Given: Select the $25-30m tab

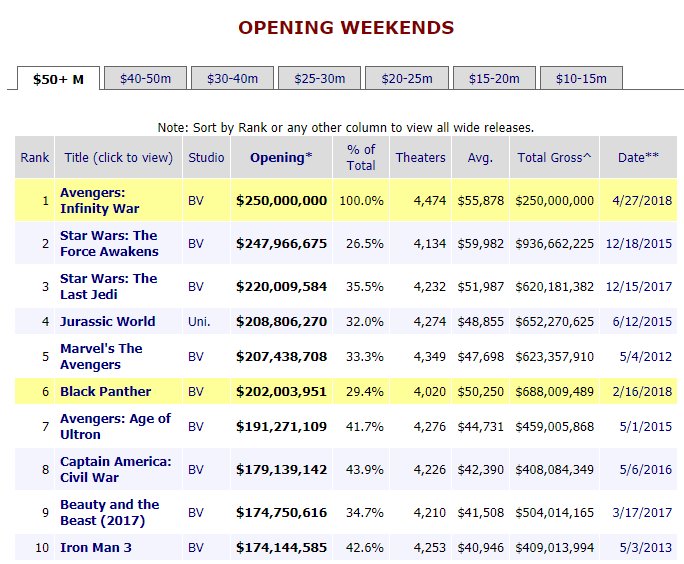Looking at the screenshot, I should [319, 78].
